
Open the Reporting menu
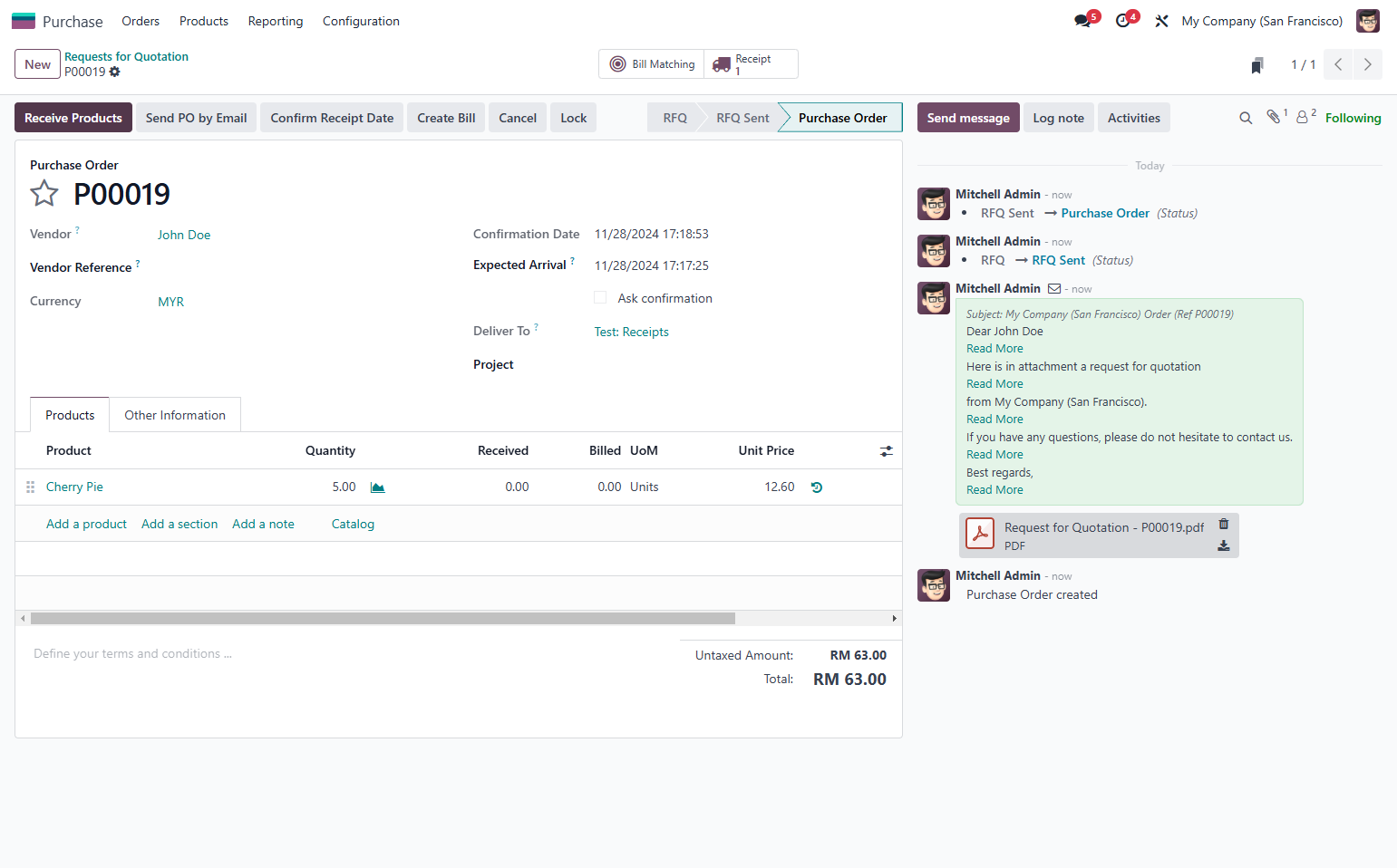(276, 21)
